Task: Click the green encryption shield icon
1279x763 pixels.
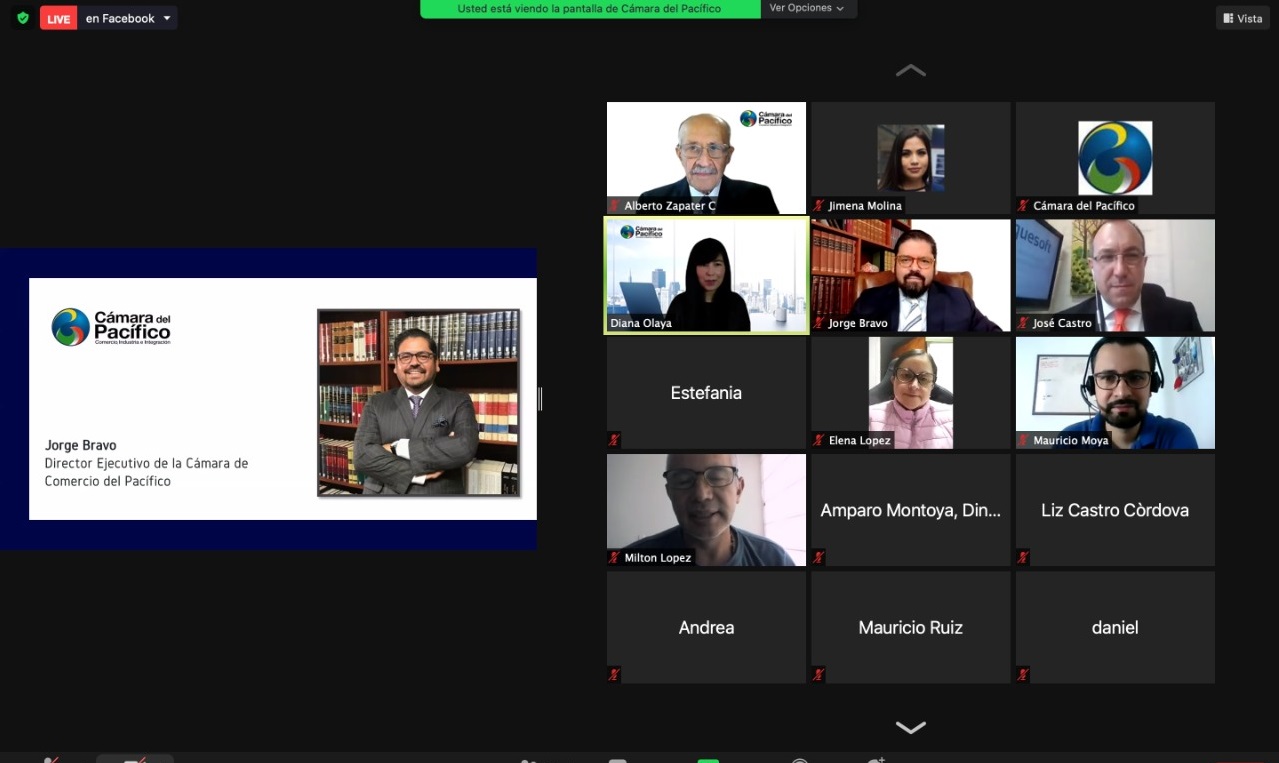Action: 22,18
